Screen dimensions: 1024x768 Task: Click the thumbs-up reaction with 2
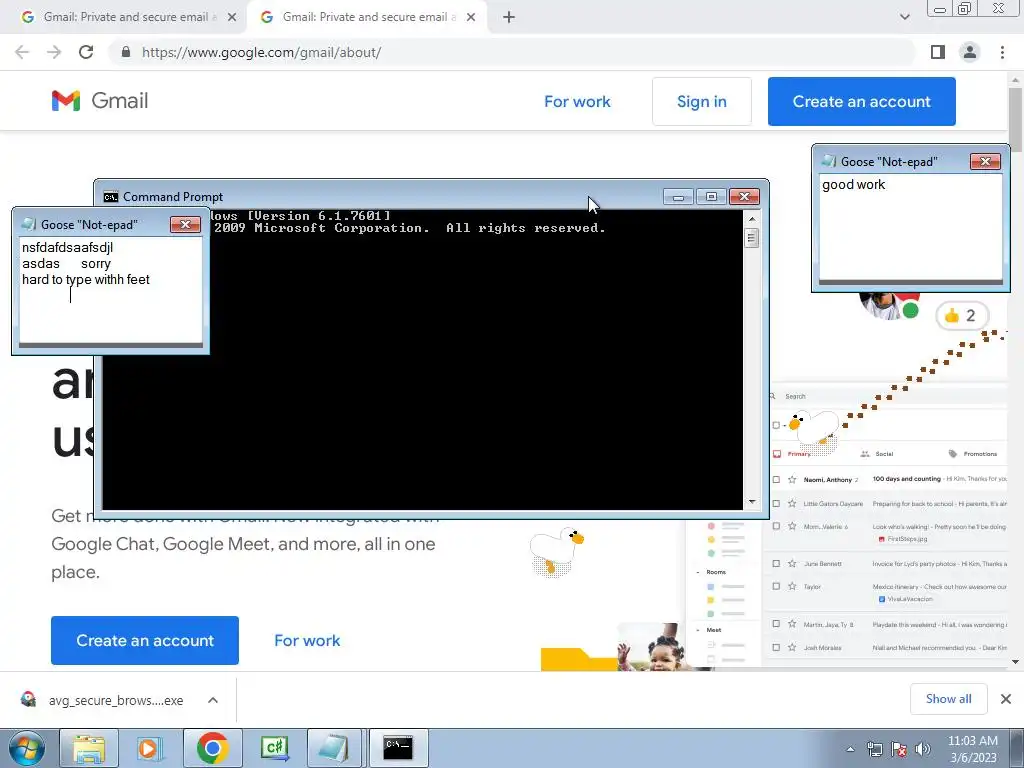(x=962, y=316)
